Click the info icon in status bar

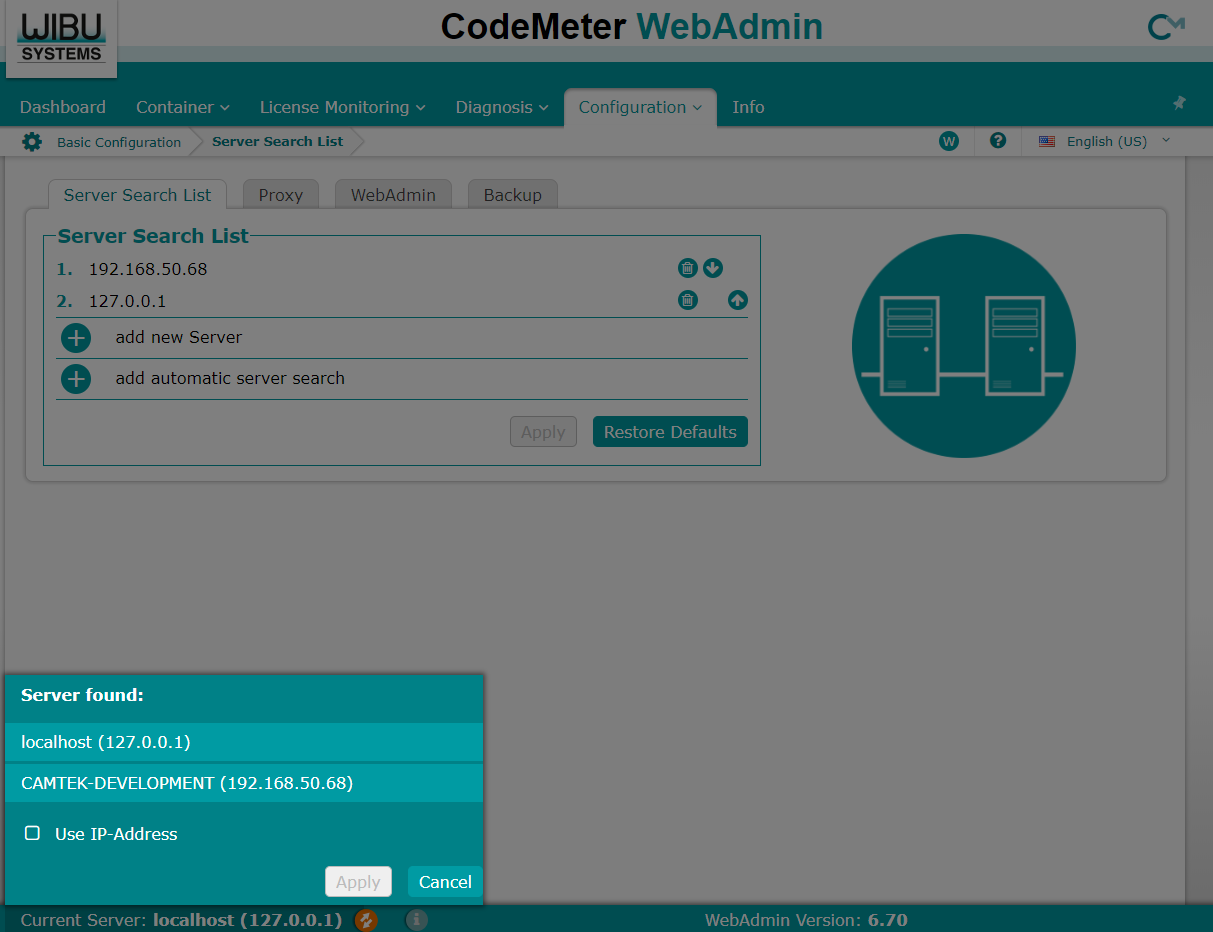coord(417,920)
